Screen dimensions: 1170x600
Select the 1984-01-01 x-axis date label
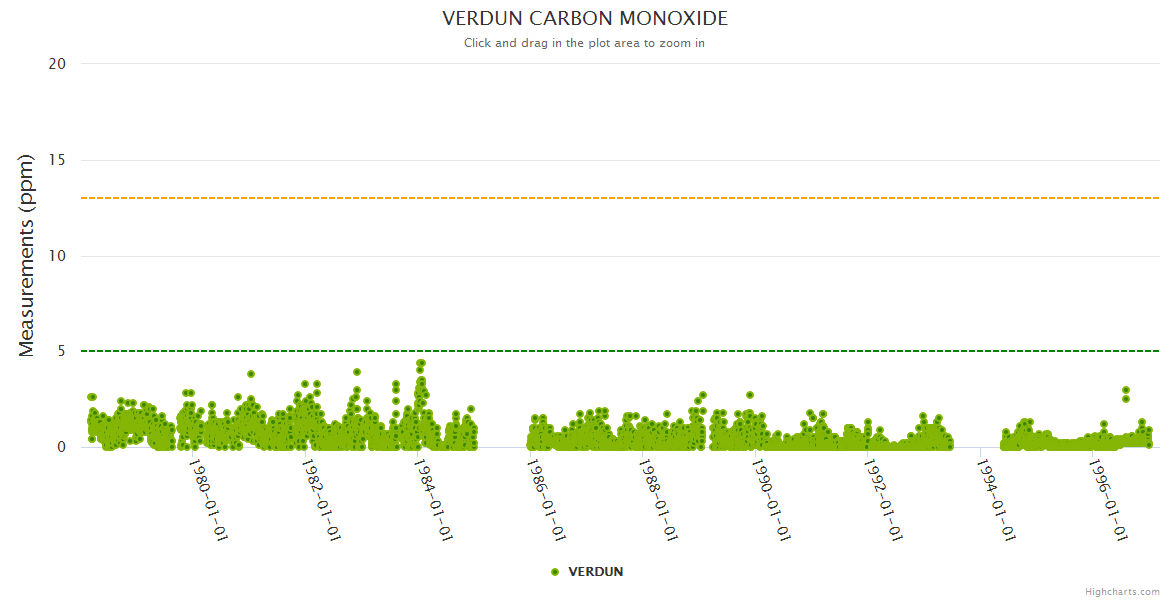click(x=435, y=499)
